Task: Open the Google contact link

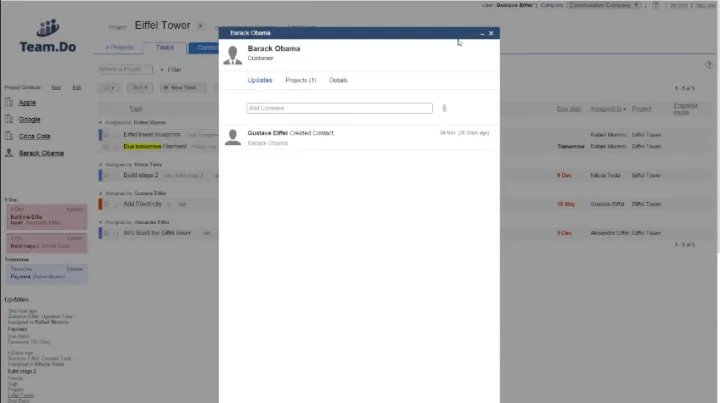Action: (x=29, y=119)
